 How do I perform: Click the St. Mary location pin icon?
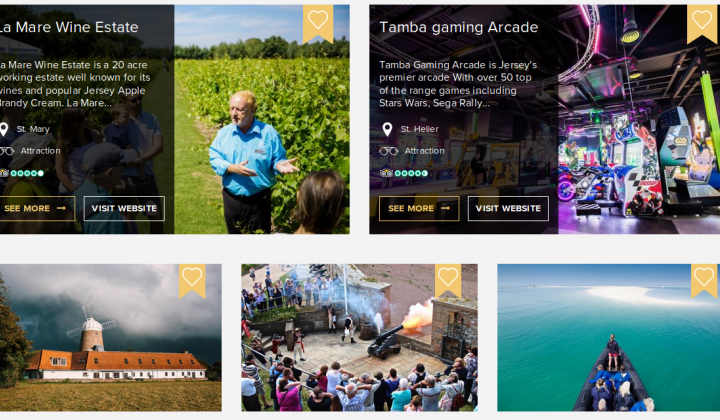pos(4,129)
